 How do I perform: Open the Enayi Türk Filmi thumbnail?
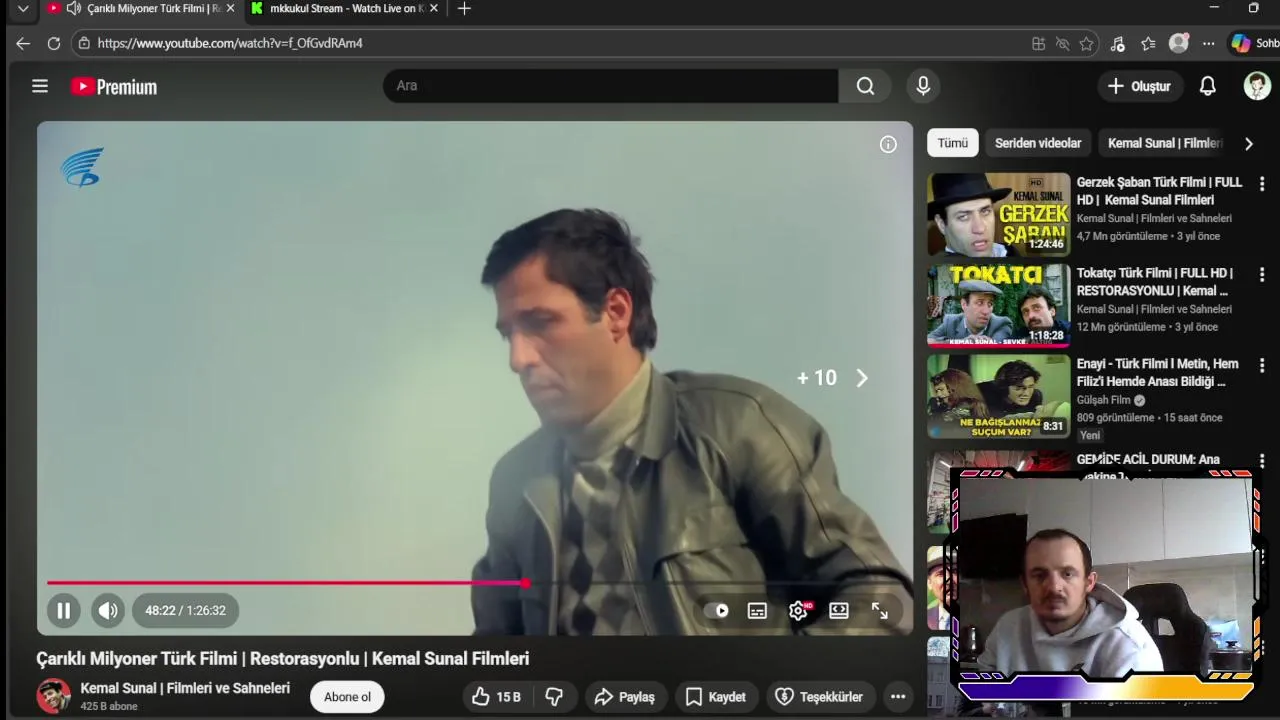(998, 396)
